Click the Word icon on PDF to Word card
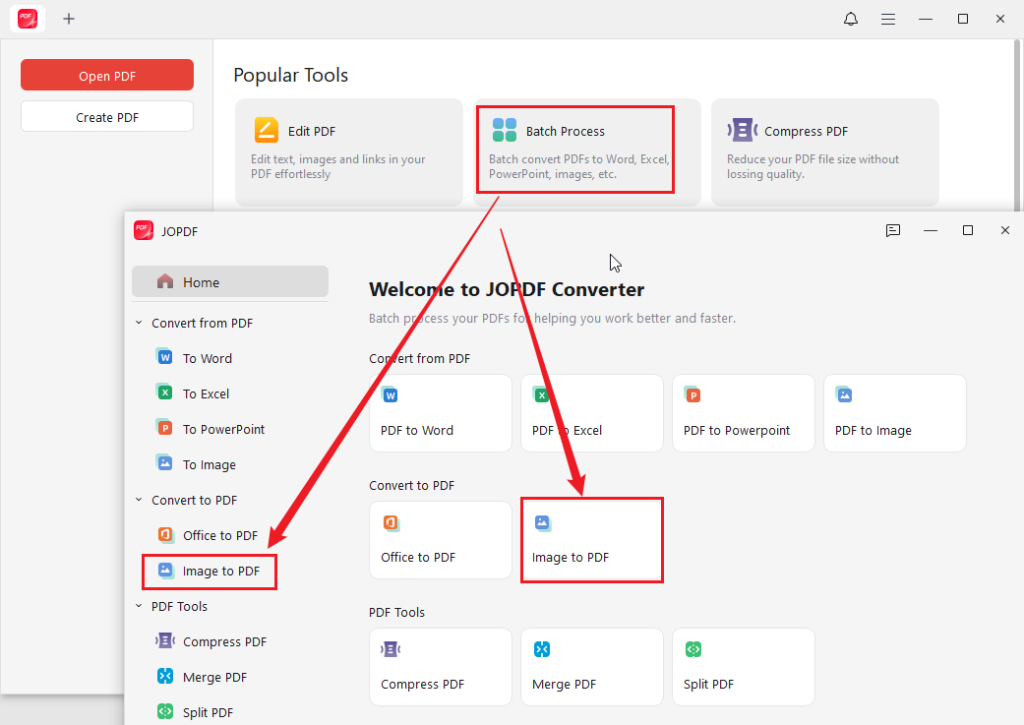The width and height of the screenshot is (1024, 725). [390, 395]
